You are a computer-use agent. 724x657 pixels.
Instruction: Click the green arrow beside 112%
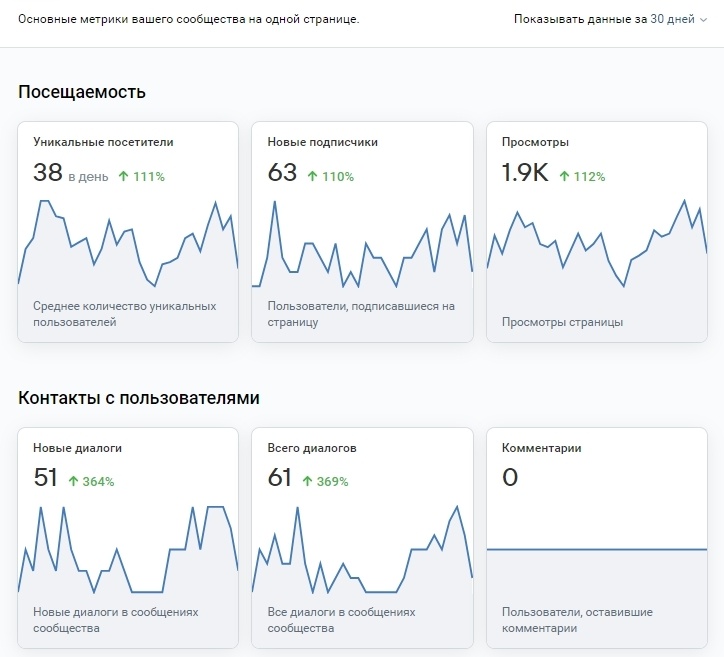(x=564, y=176)
